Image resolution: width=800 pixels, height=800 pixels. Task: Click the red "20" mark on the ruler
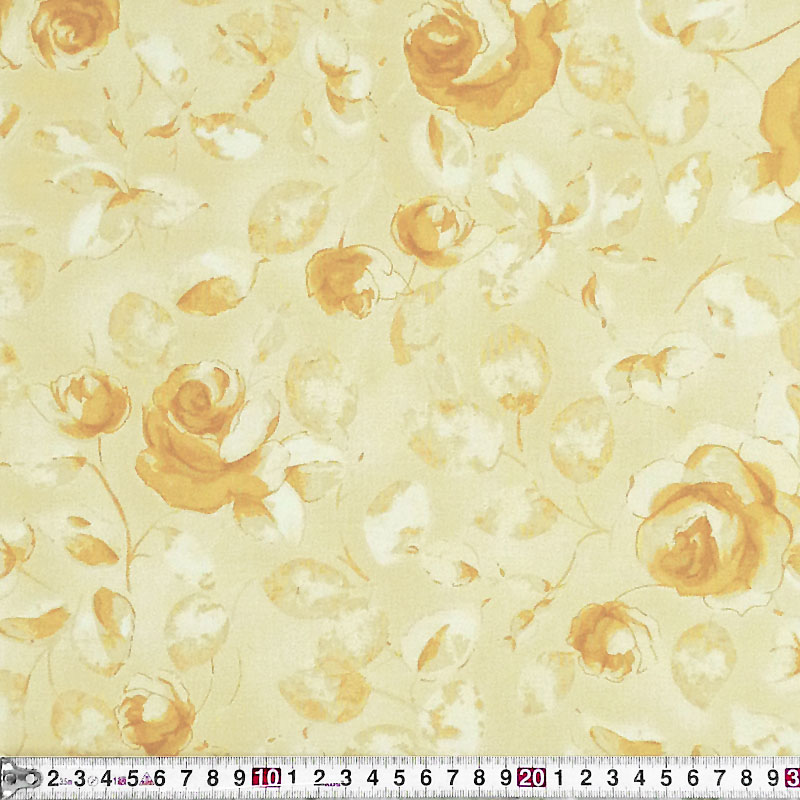click(x=532, y=778)
